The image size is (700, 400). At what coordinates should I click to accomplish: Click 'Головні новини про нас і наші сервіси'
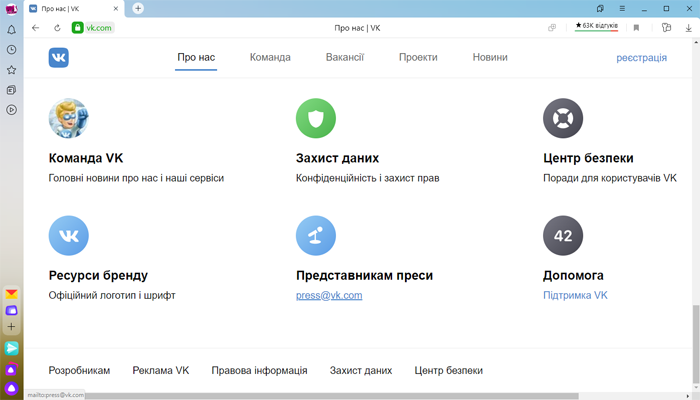point(136,178)
